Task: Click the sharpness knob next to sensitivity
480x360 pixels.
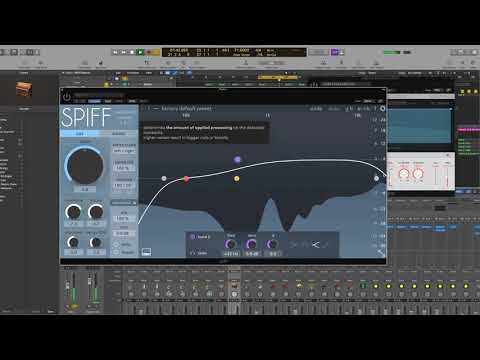Action: [96, 212]
